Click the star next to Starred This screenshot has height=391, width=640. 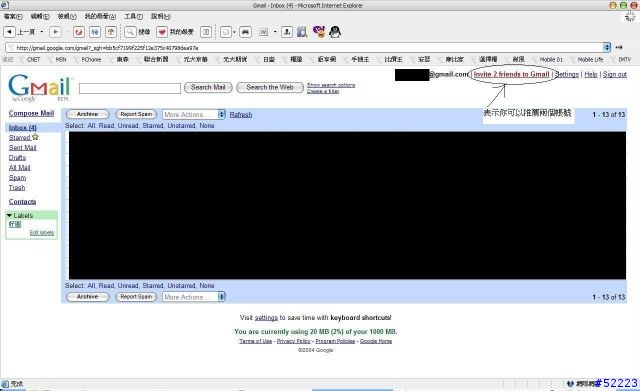[35, 137]
